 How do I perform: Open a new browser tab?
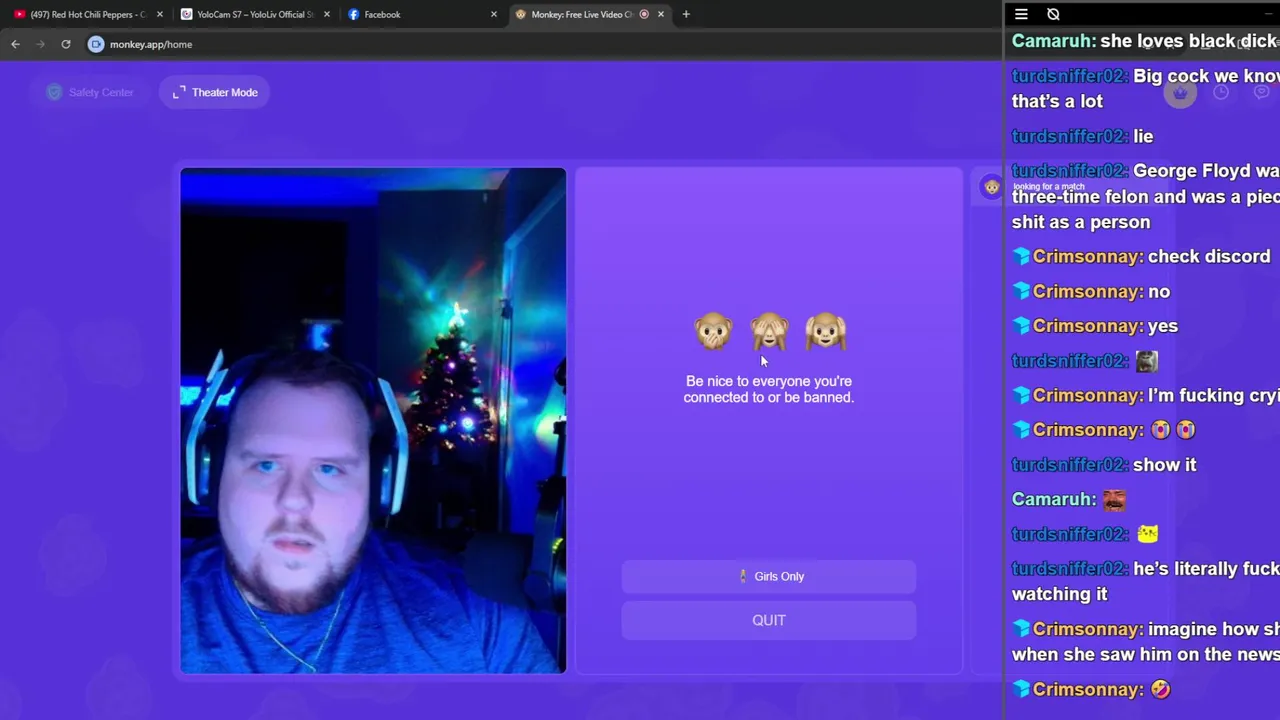point(686,14)
